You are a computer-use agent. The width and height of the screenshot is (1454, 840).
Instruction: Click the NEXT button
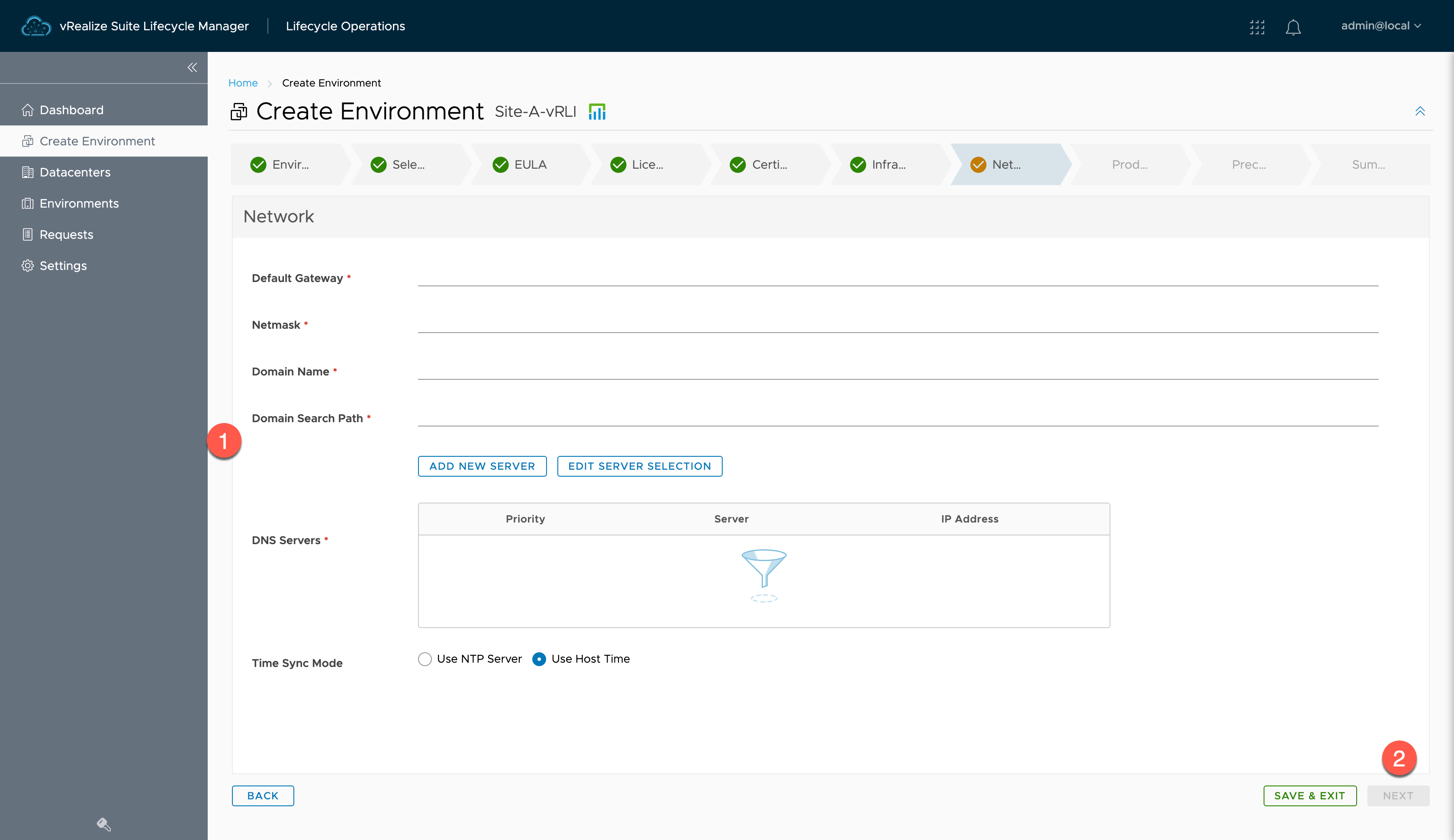(1398, 795)
